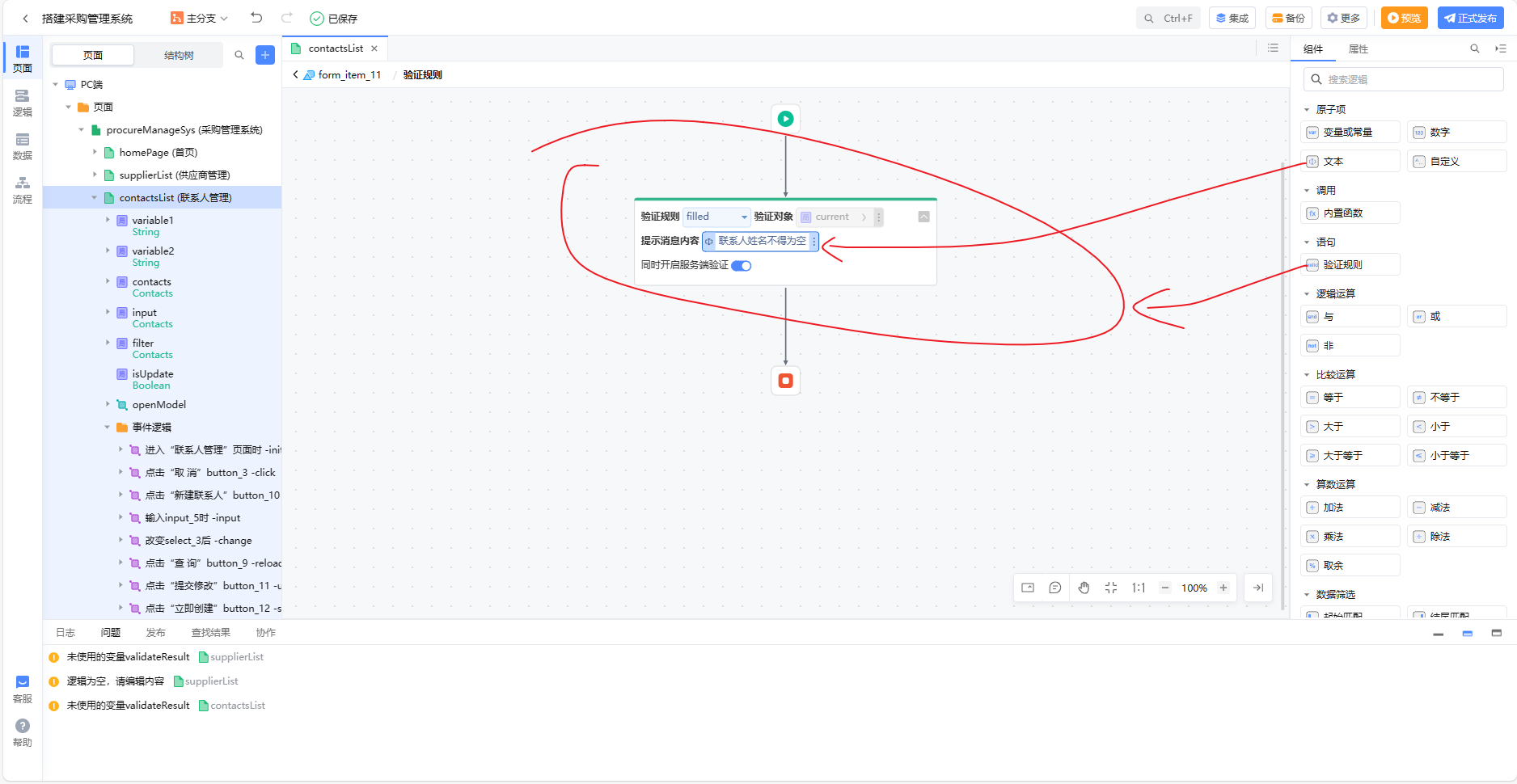1517x784 pixels.
Task: Collapse the 事件逻辑 folder
Action: tap(108, 427)
